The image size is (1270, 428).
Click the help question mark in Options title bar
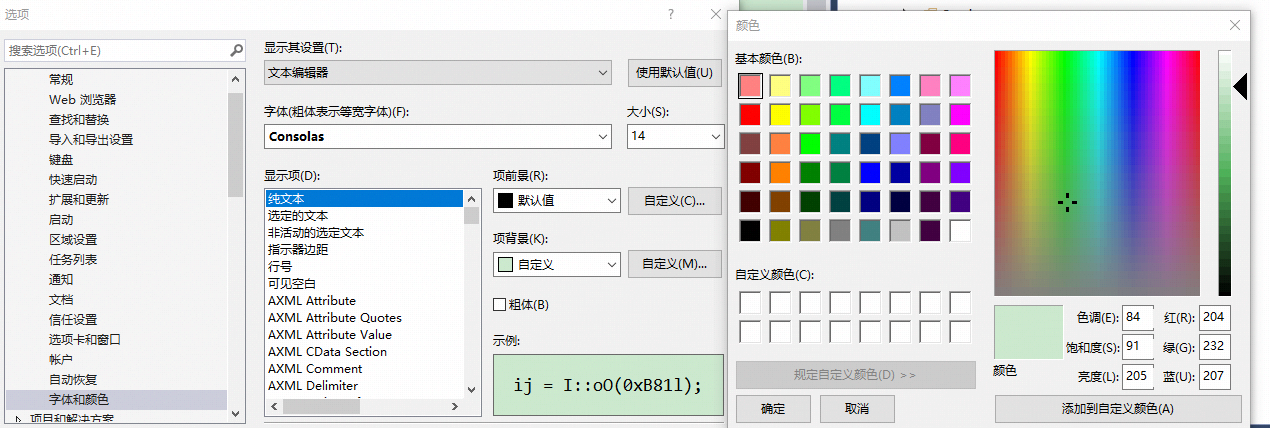click(x=670, y=14)
